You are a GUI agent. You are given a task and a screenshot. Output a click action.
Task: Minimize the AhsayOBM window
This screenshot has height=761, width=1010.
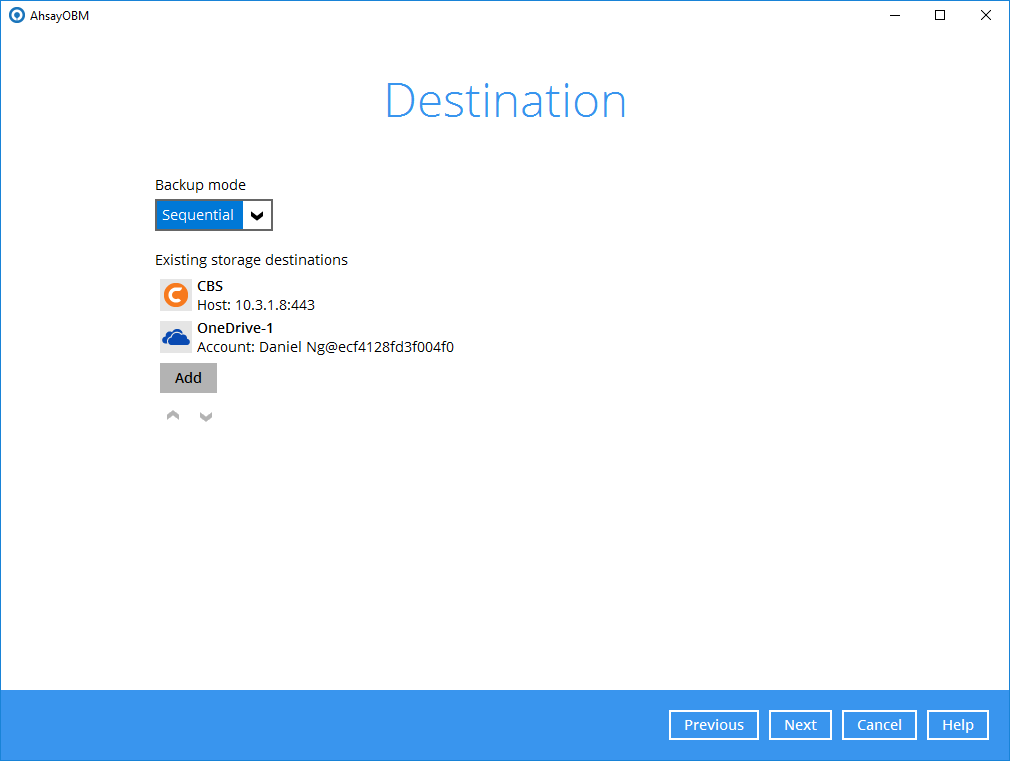point(895,15)
